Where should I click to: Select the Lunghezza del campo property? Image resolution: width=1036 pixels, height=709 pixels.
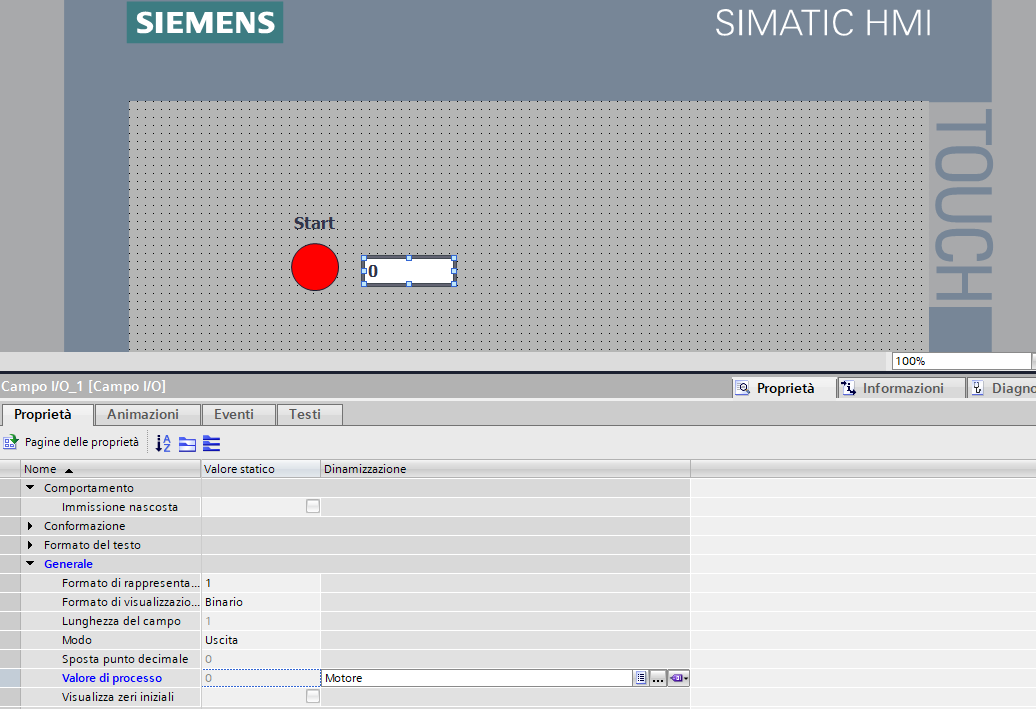(x=121, y=621)
